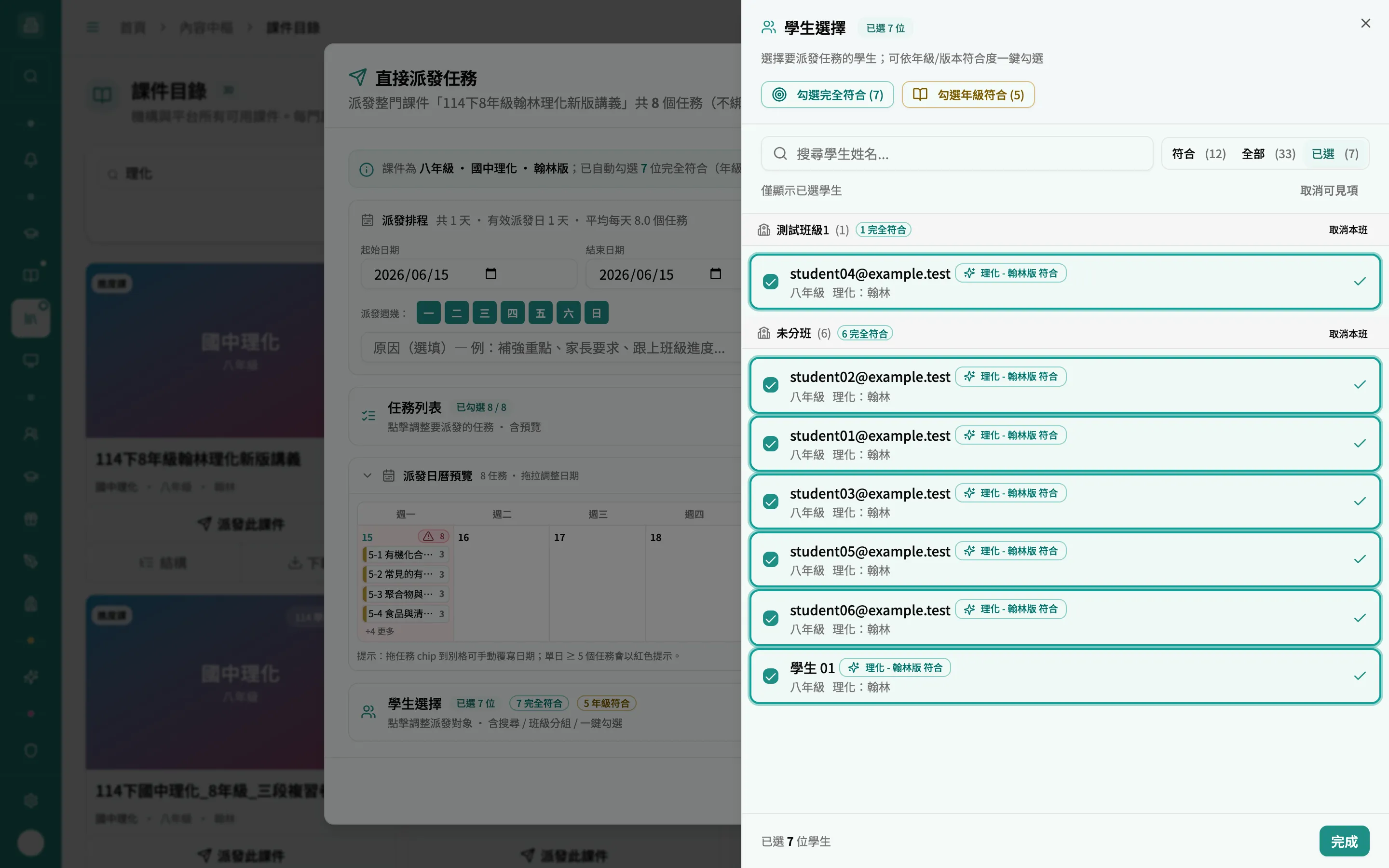
Task: Toggle weekday 六 in 派發週幾
Action: (x=568, y=313)
